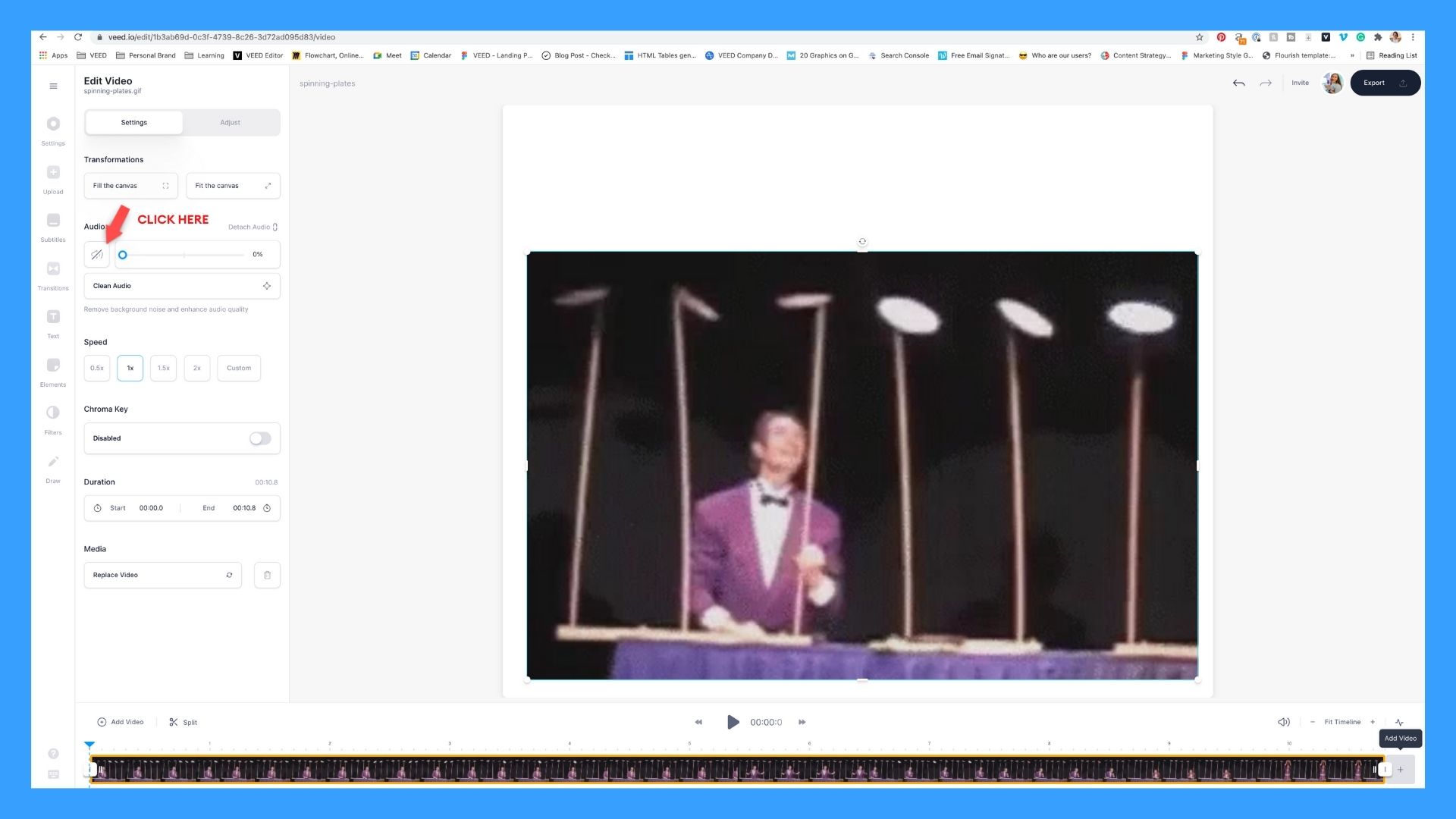Click the mute audio icon button
This screenshot has height=819, width=1456.
pyautogui.click(x=97, y=255)
